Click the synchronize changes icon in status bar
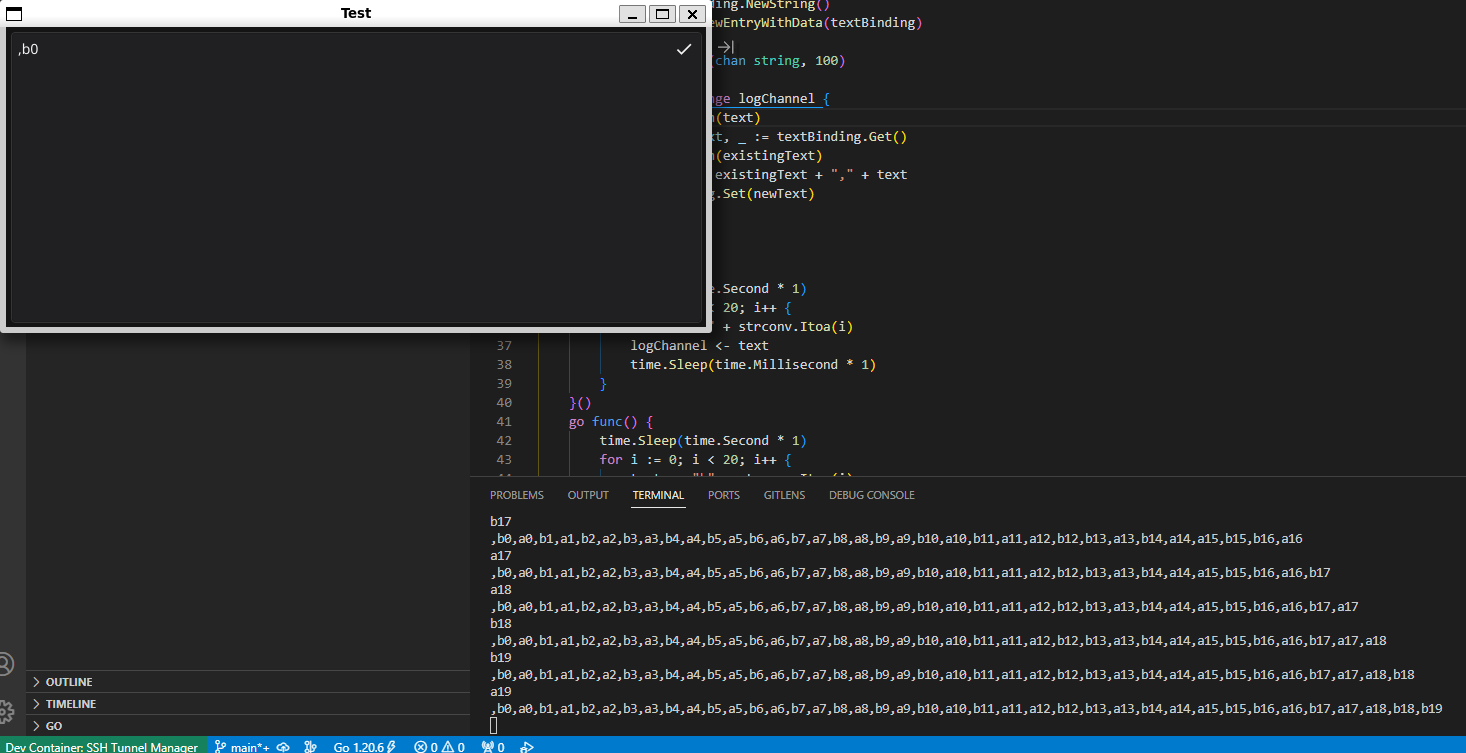The height and width of the screenshot is (753, 1466). coord(282,747)
